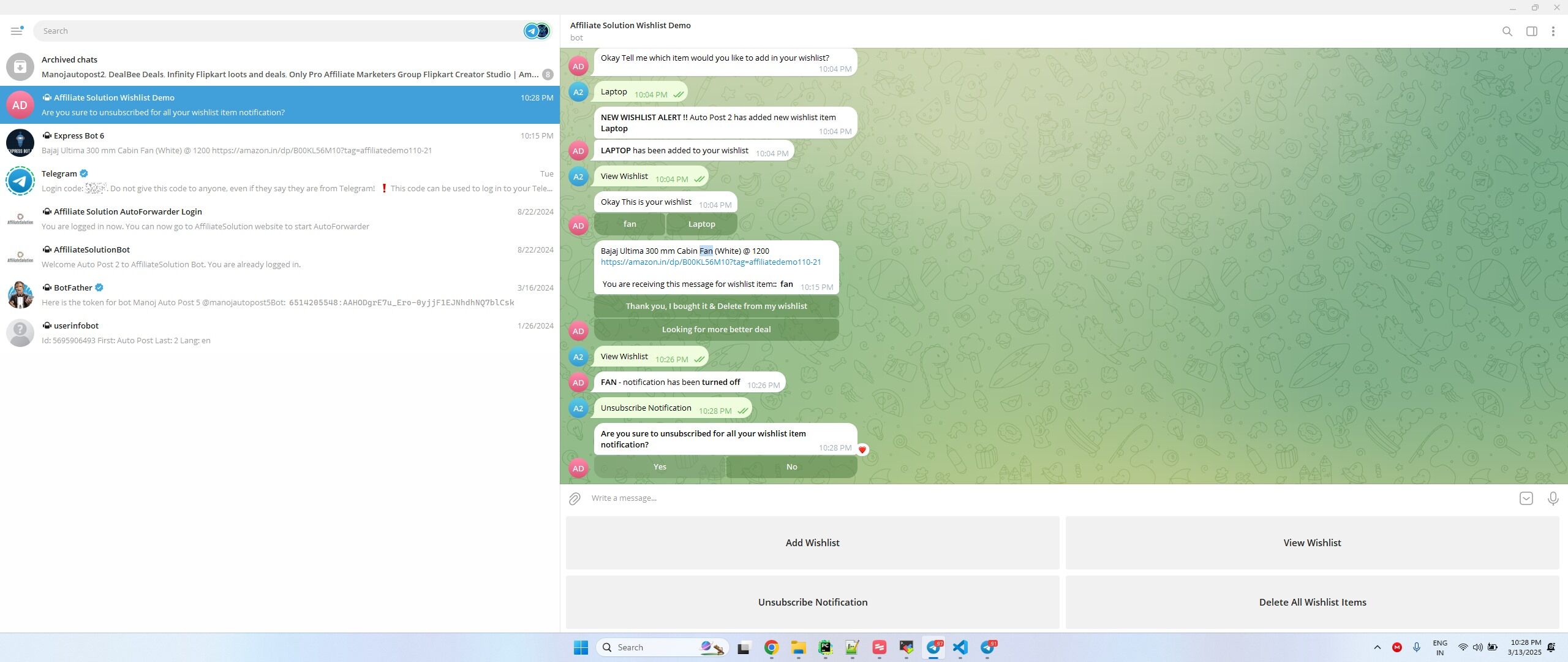Toggle the bot keyboard icon

tap(1526, 498)
